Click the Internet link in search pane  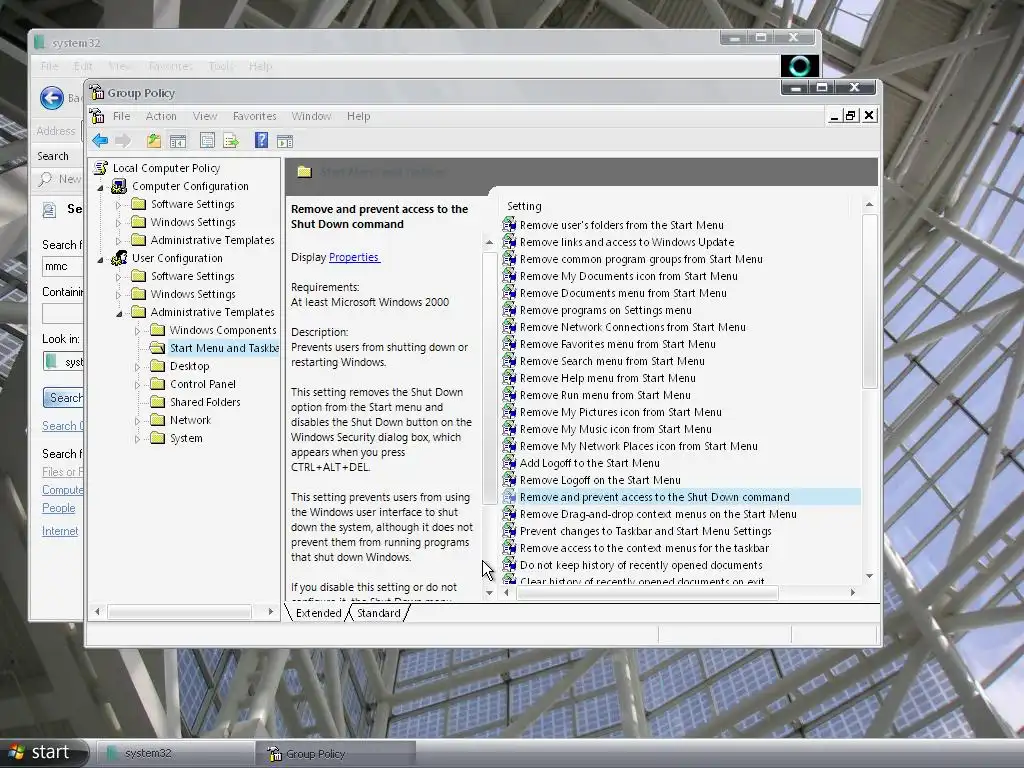click(60, 531)
